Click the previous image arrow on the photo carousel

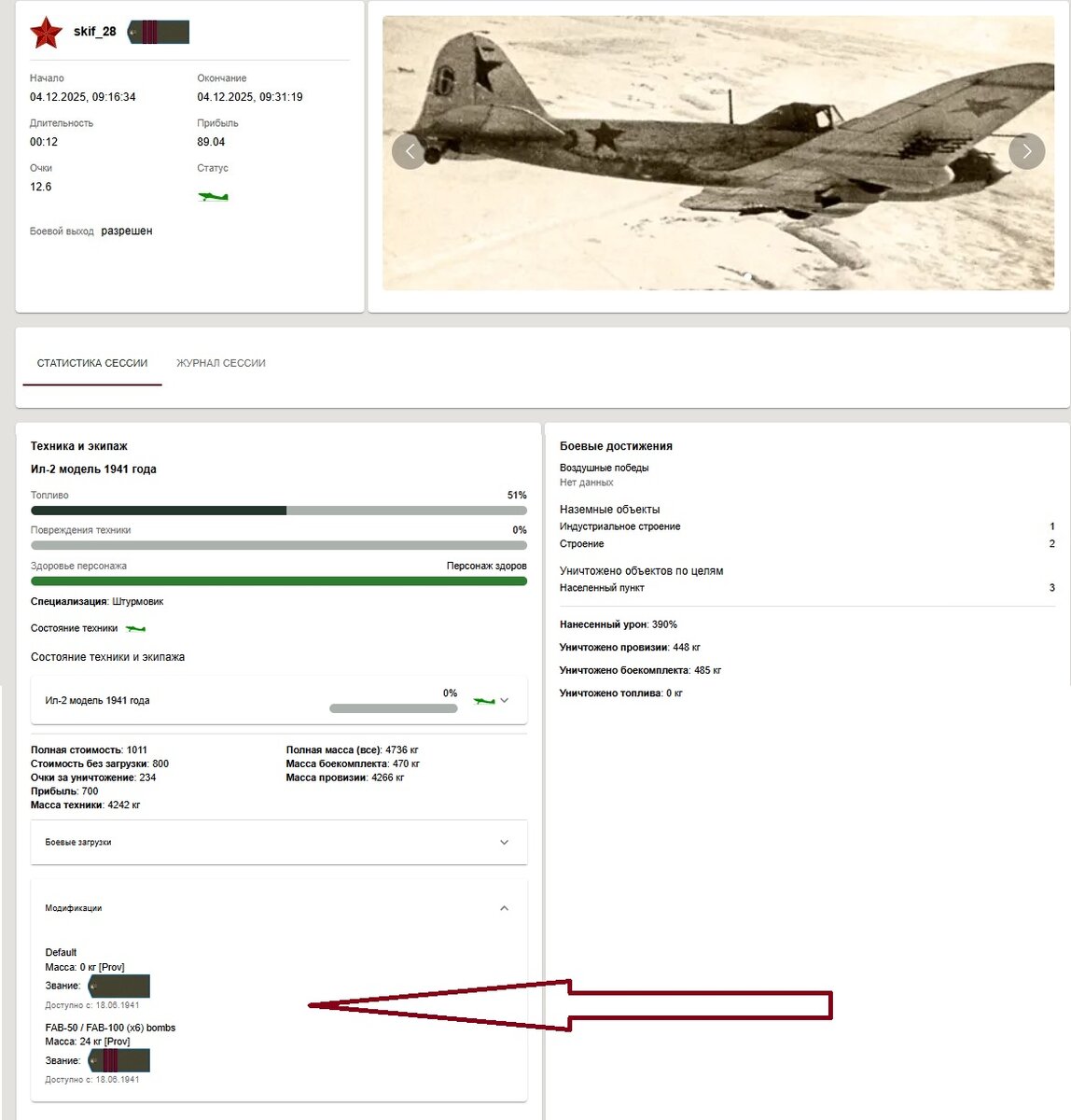(x=410, y=151)
